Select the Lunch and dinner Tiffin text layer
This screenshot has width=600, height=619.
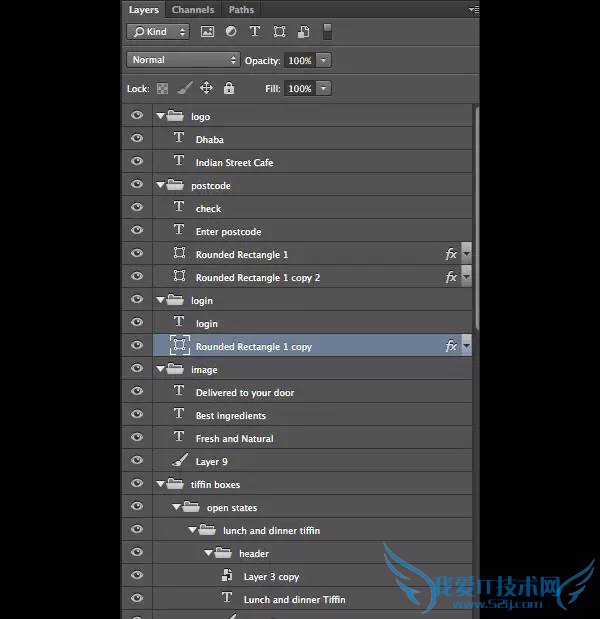[x=312, y=598]
